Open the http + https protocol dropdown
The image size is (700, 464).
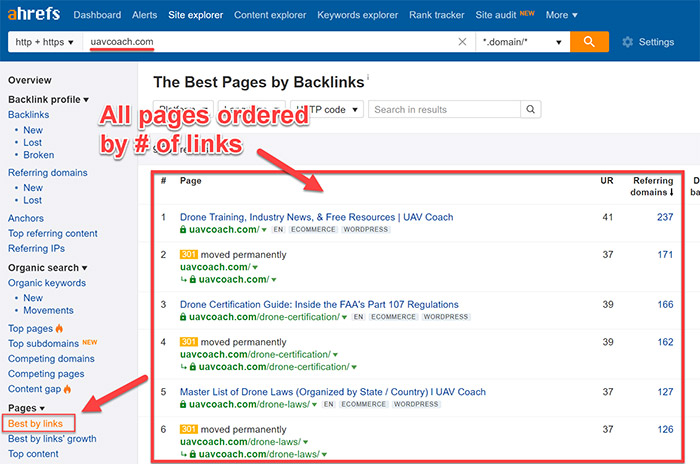tap(45, 42)
